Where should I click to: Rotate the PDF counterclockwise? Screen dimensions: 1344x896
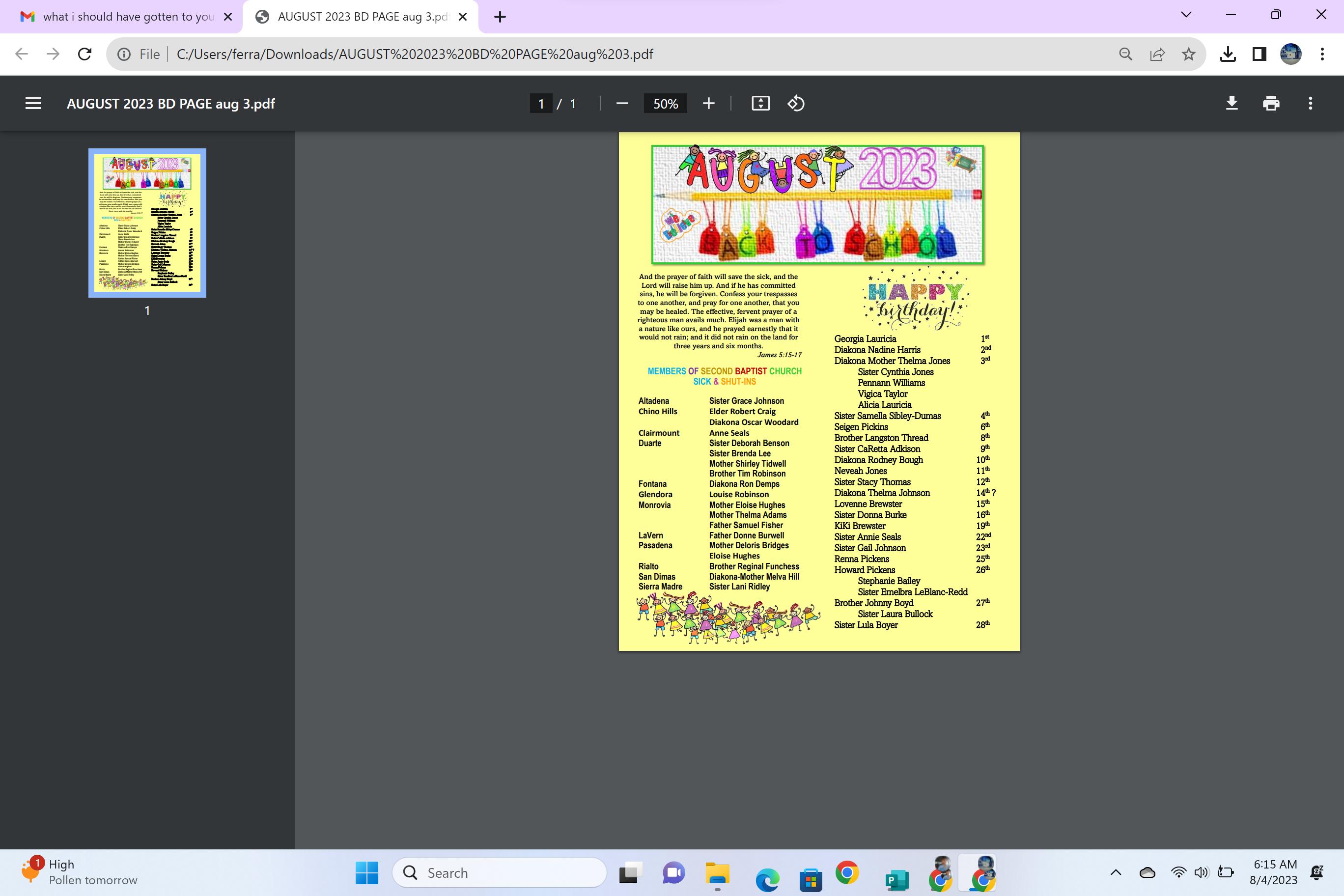[x=796, y=104]
